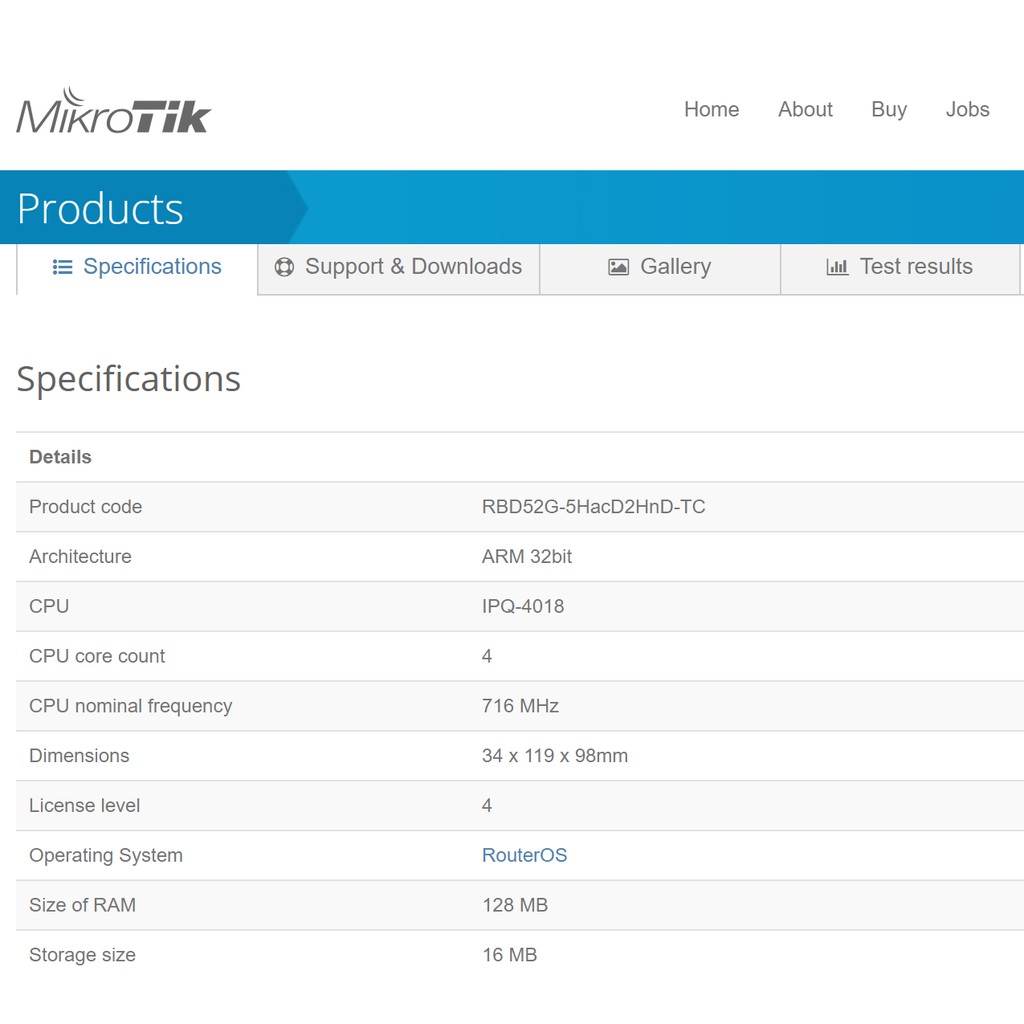Click the Gallery picture icon
This screenshot has width=1024, height=1024.
coord(618,267)
